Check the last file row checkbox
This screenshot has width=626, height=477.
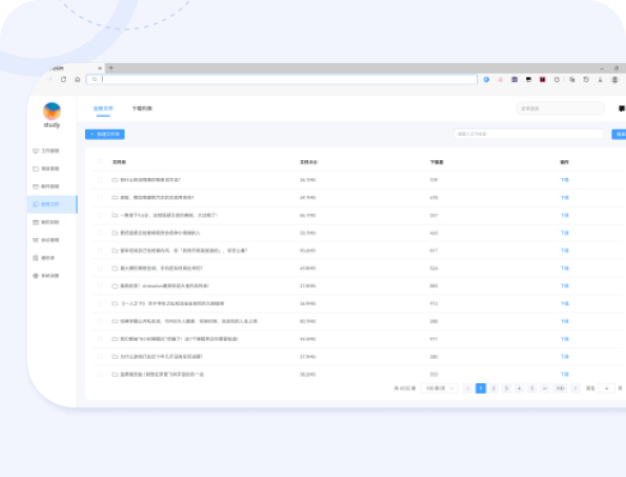[x=99, y=373]
